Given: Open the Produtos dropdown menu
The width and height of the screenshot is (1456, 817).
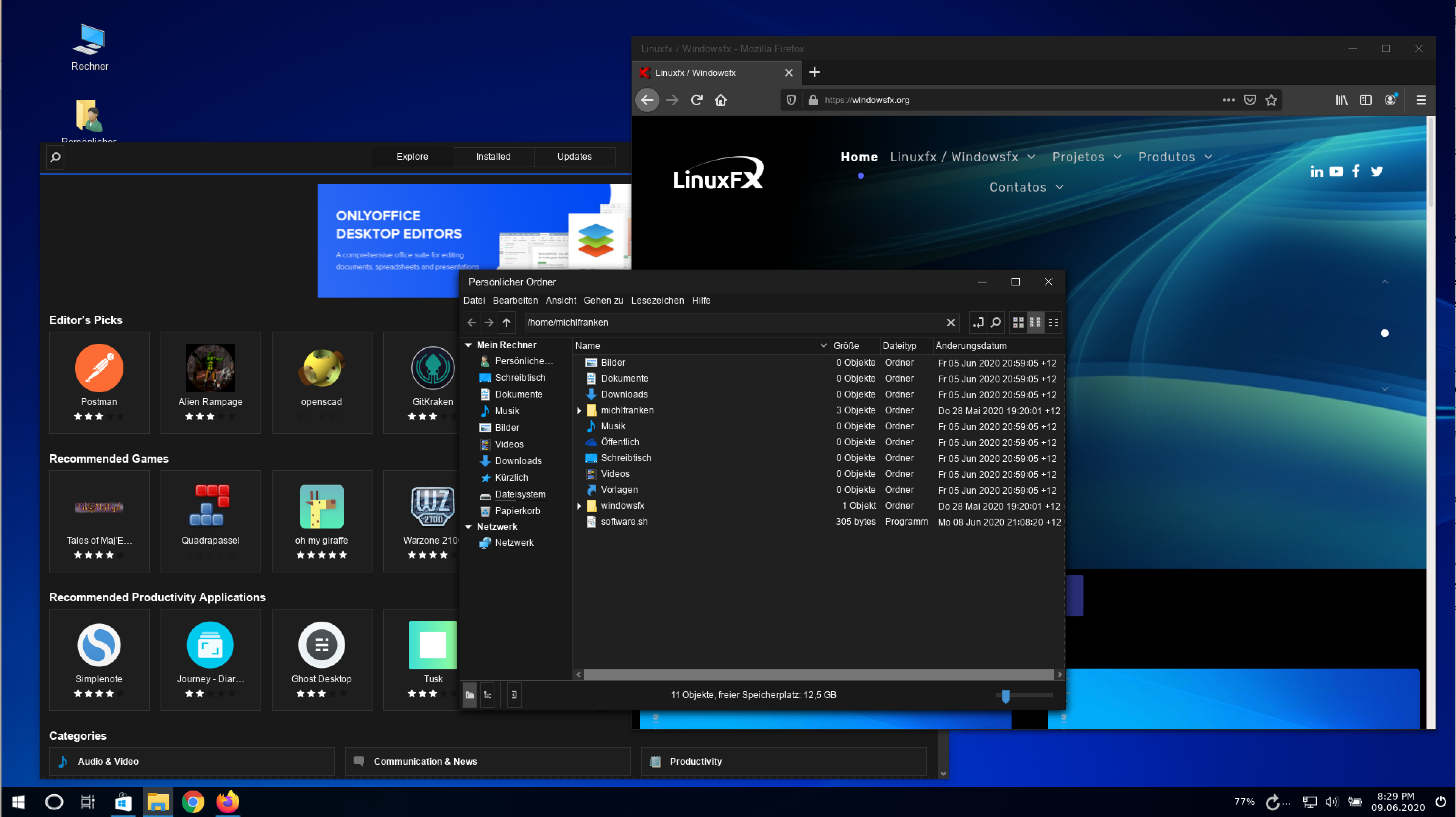Looking at the screenshot, I should click(x=1175, y=157).
